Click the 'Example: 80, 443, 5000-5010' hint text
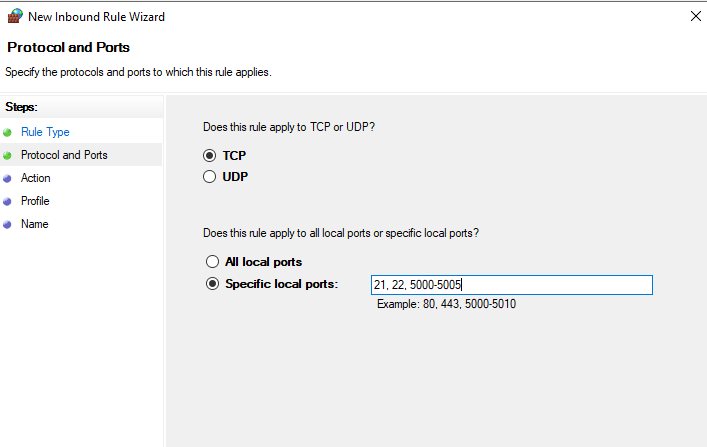 pos(446,304)
